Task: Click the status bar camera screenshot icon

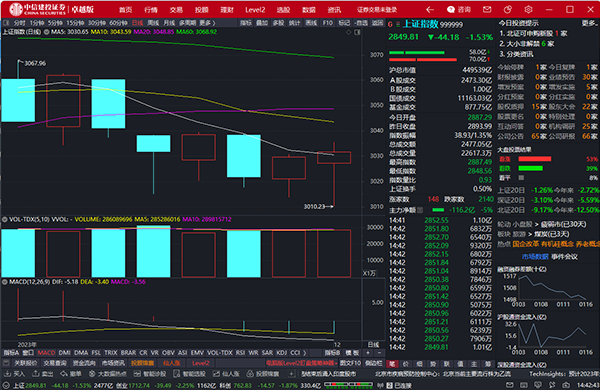Action: point(566,385)
